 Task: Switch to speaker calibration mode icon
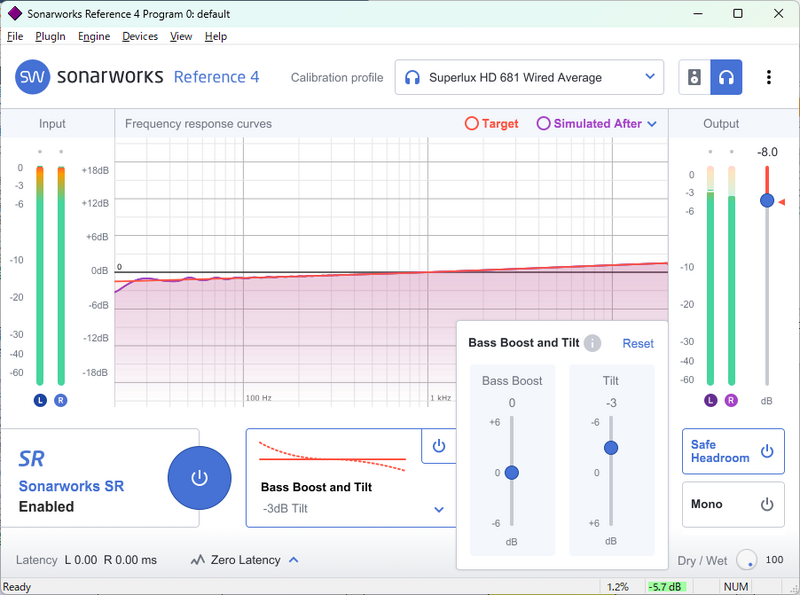click(x=694, y=77)
